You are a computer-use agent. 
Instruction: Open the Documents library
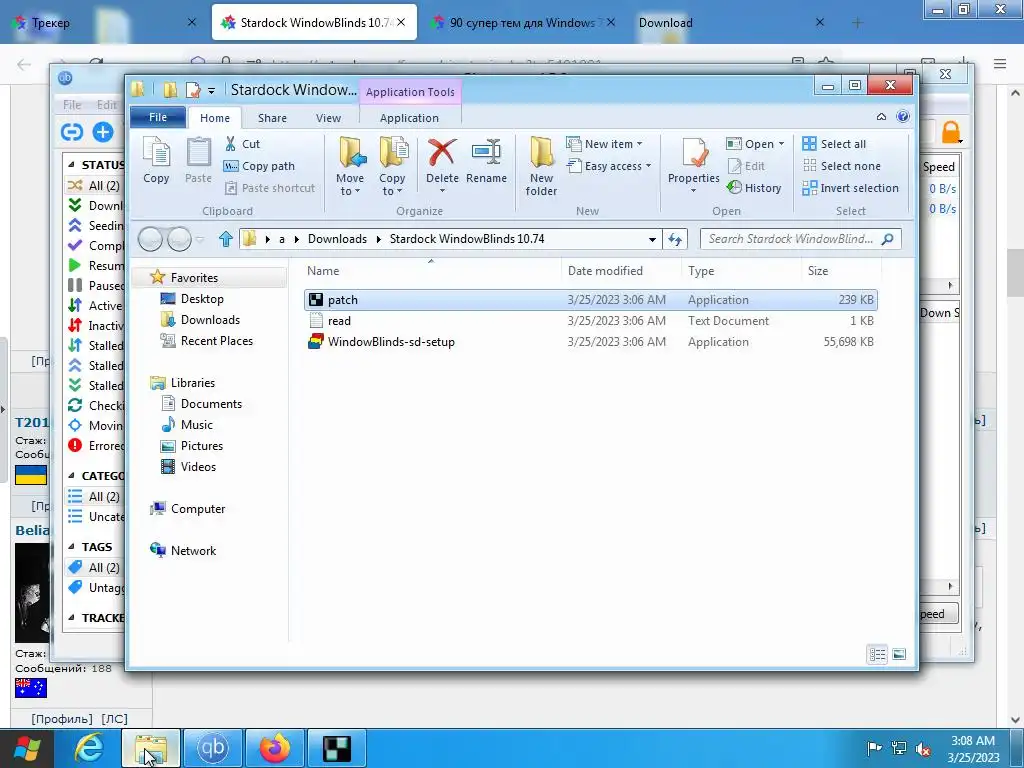(x=201, y=404)
